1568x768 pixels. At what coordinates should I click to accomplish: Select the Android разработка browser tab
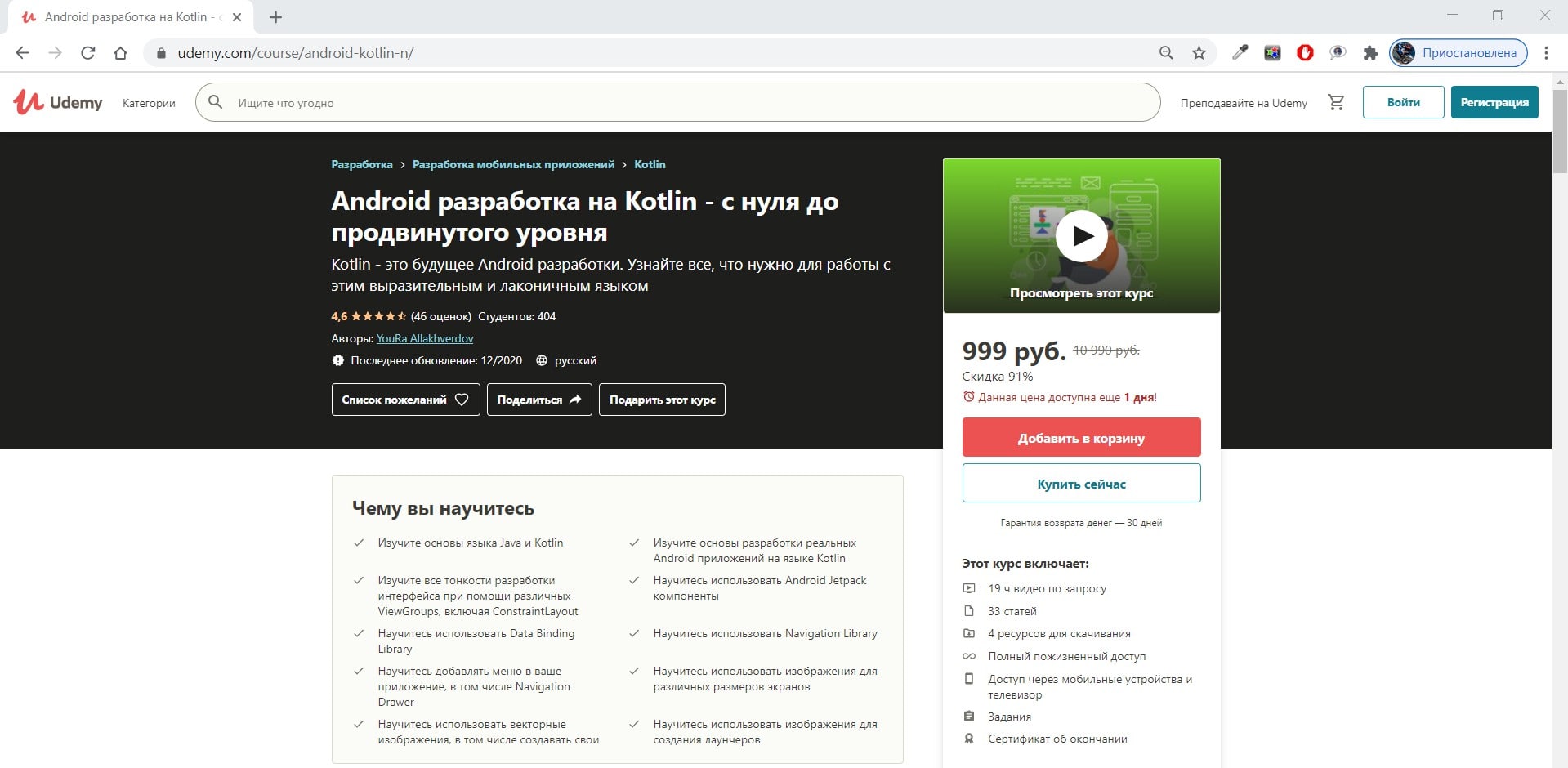131,17
